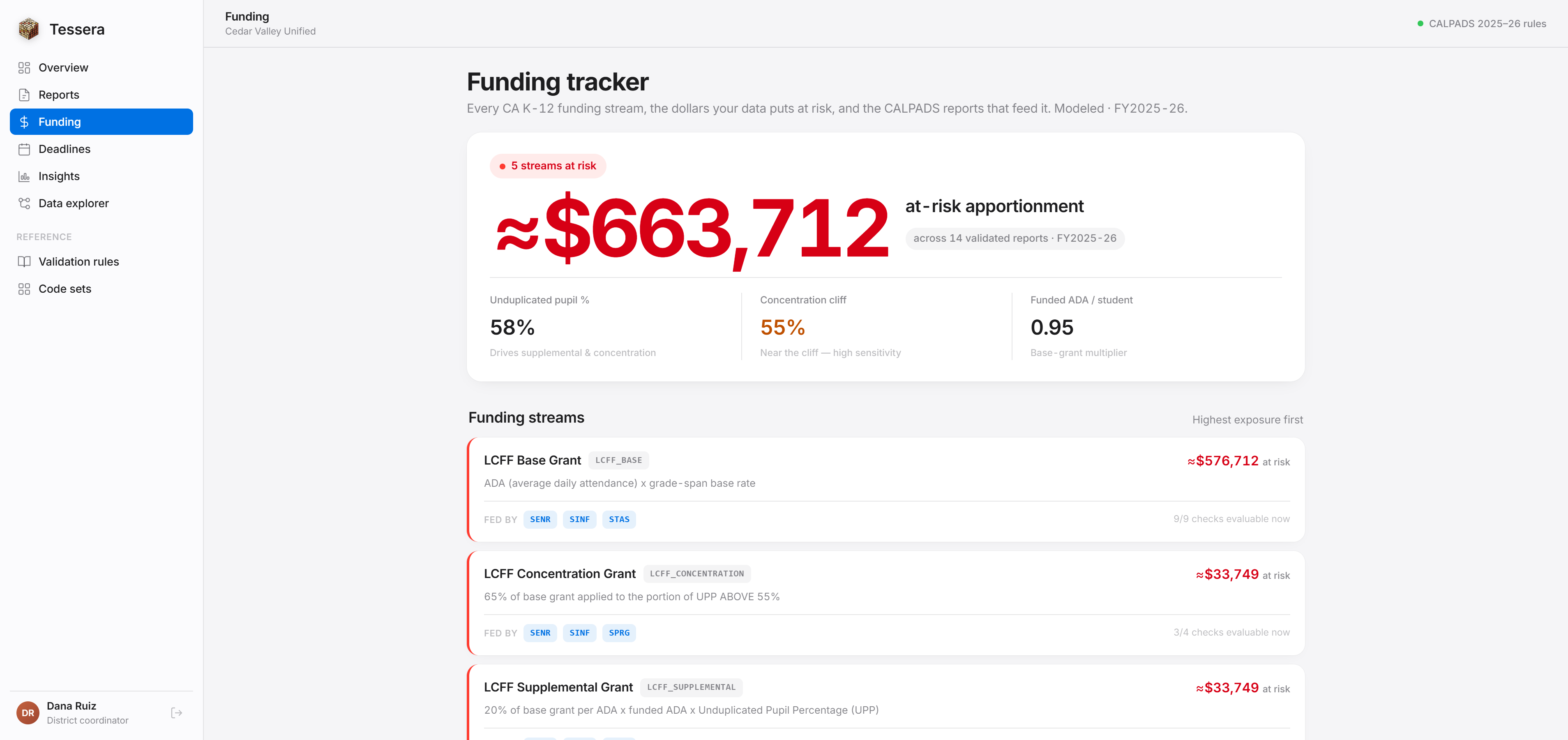The height and width of the screenshot is (740, 1568).
Task: Click the Insights bar chart icon
Action: 24,177
